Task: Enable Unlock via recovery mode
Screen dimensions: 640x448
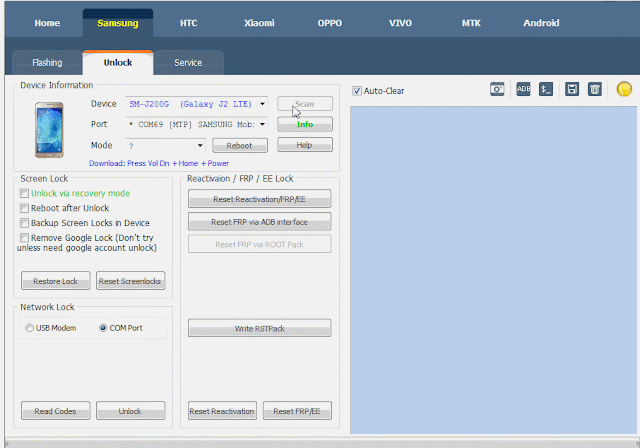Action: [x=24, y=193]
